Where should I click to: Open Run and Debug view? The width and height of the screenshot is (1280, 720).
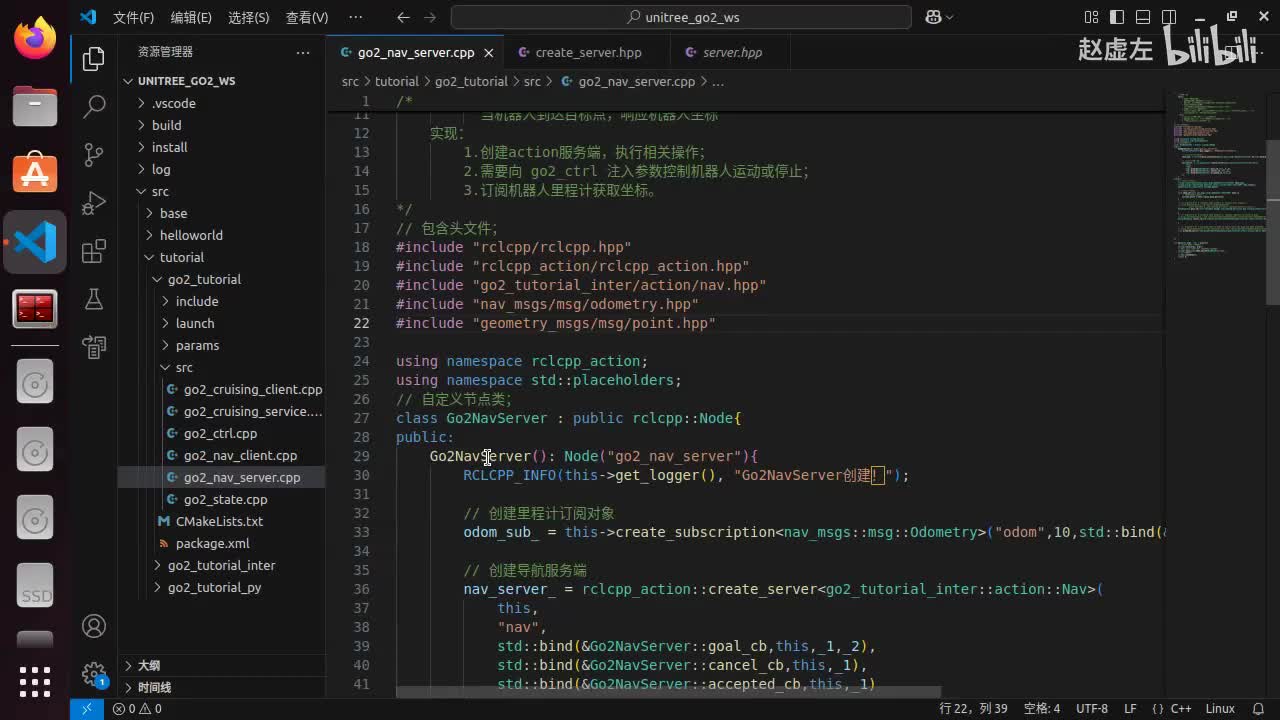point(94,203)
